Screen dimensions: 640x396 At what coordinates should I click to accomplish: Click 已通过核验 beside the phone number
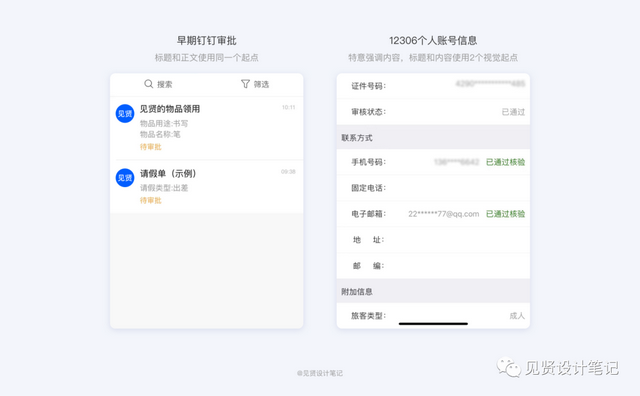pos(506,162)
